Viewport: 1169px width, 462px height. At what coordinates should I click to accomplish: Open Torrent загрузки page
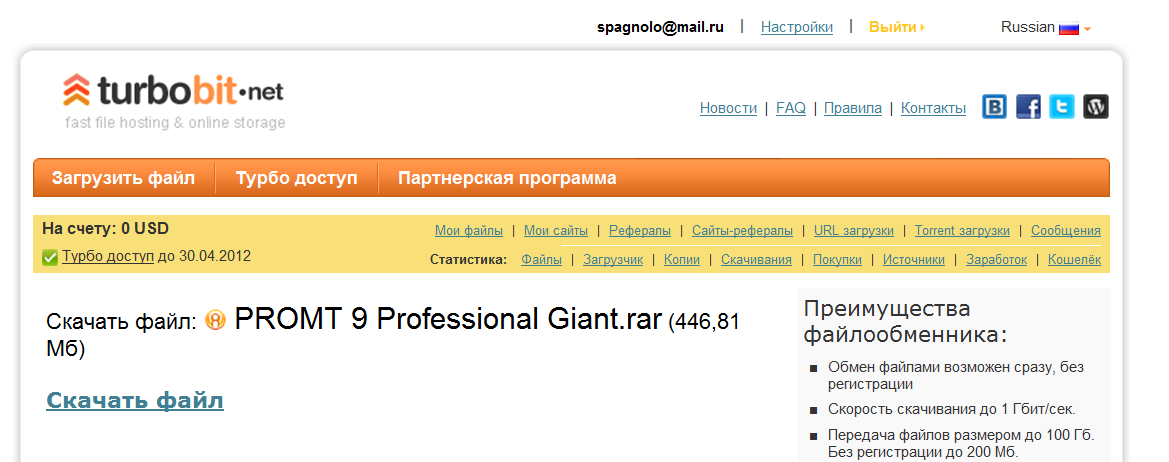(962, 231)
